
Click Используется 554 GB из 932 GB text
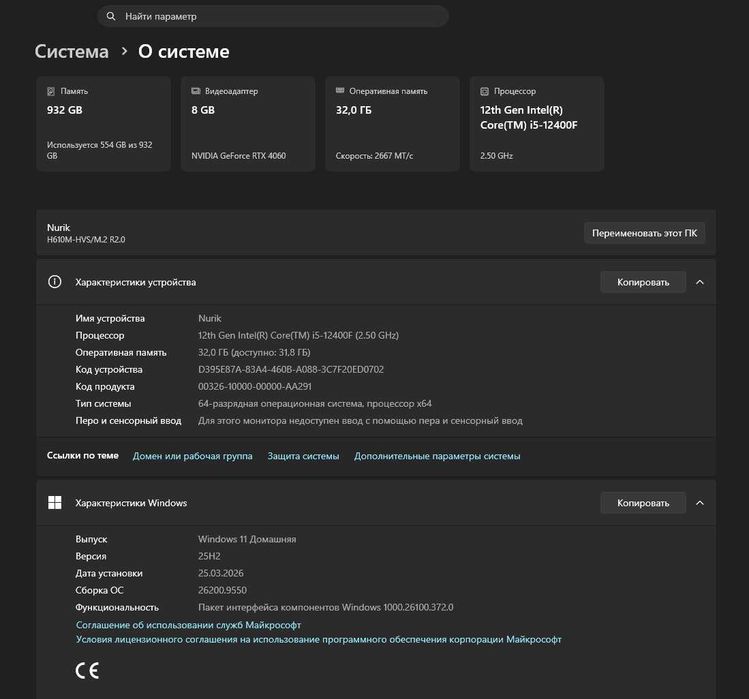(99, 150)
